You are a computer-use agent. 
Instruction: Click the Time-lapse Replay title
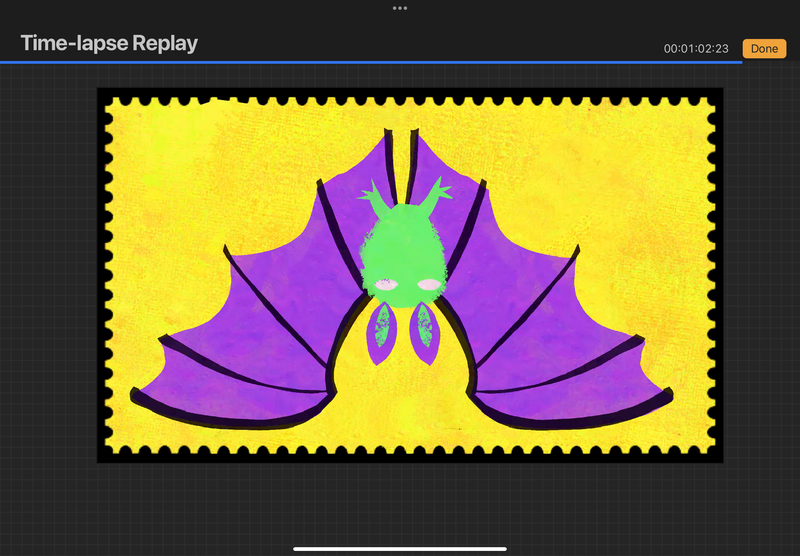[x=109, y=44]
